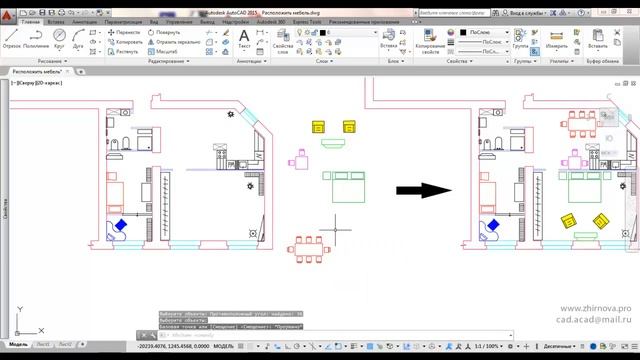The image size is (640, 360).
Task: Click the command line input field
Action: tap(335, 336)
